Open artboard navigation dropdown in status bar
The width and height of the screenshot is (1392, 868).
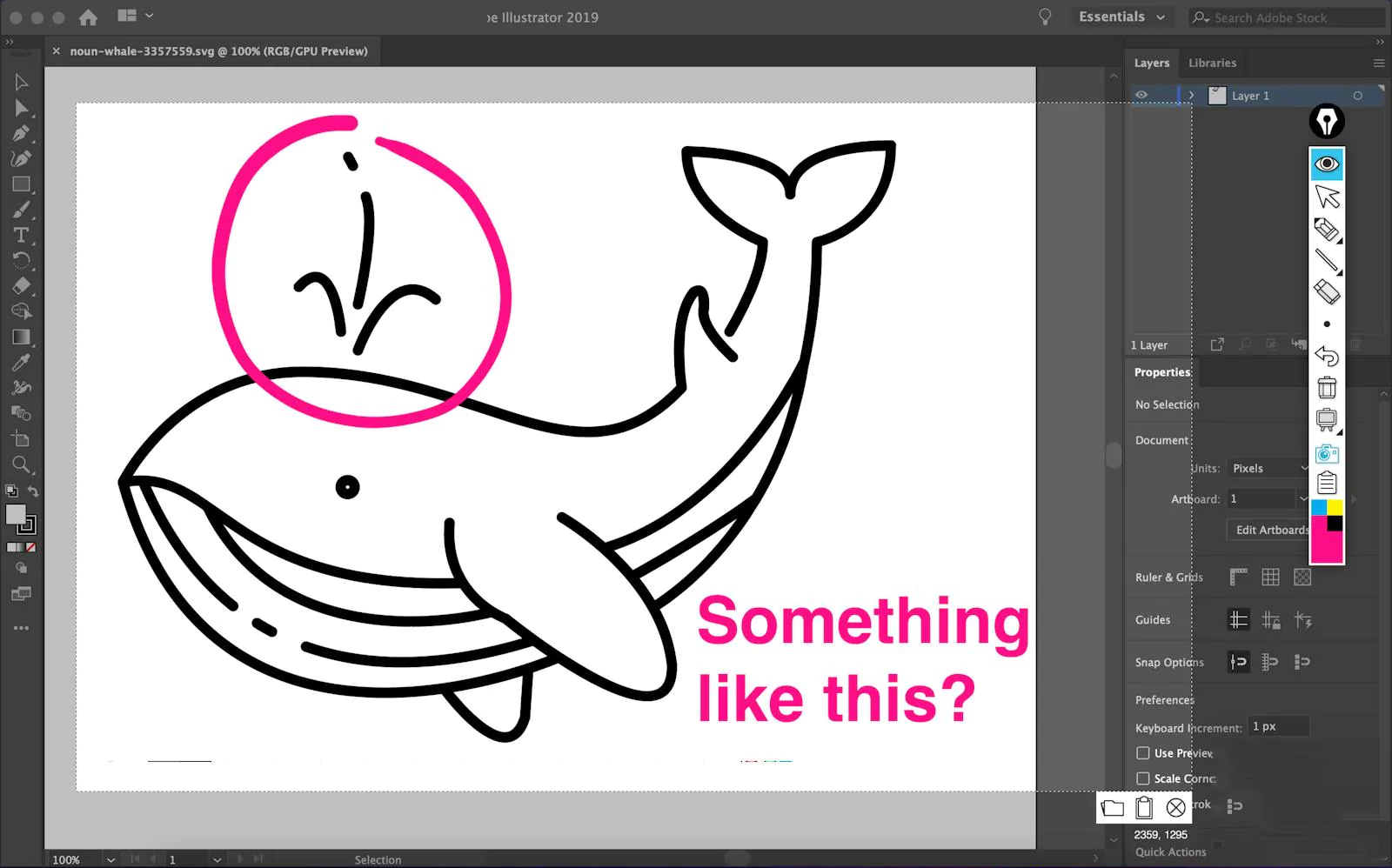217,859
